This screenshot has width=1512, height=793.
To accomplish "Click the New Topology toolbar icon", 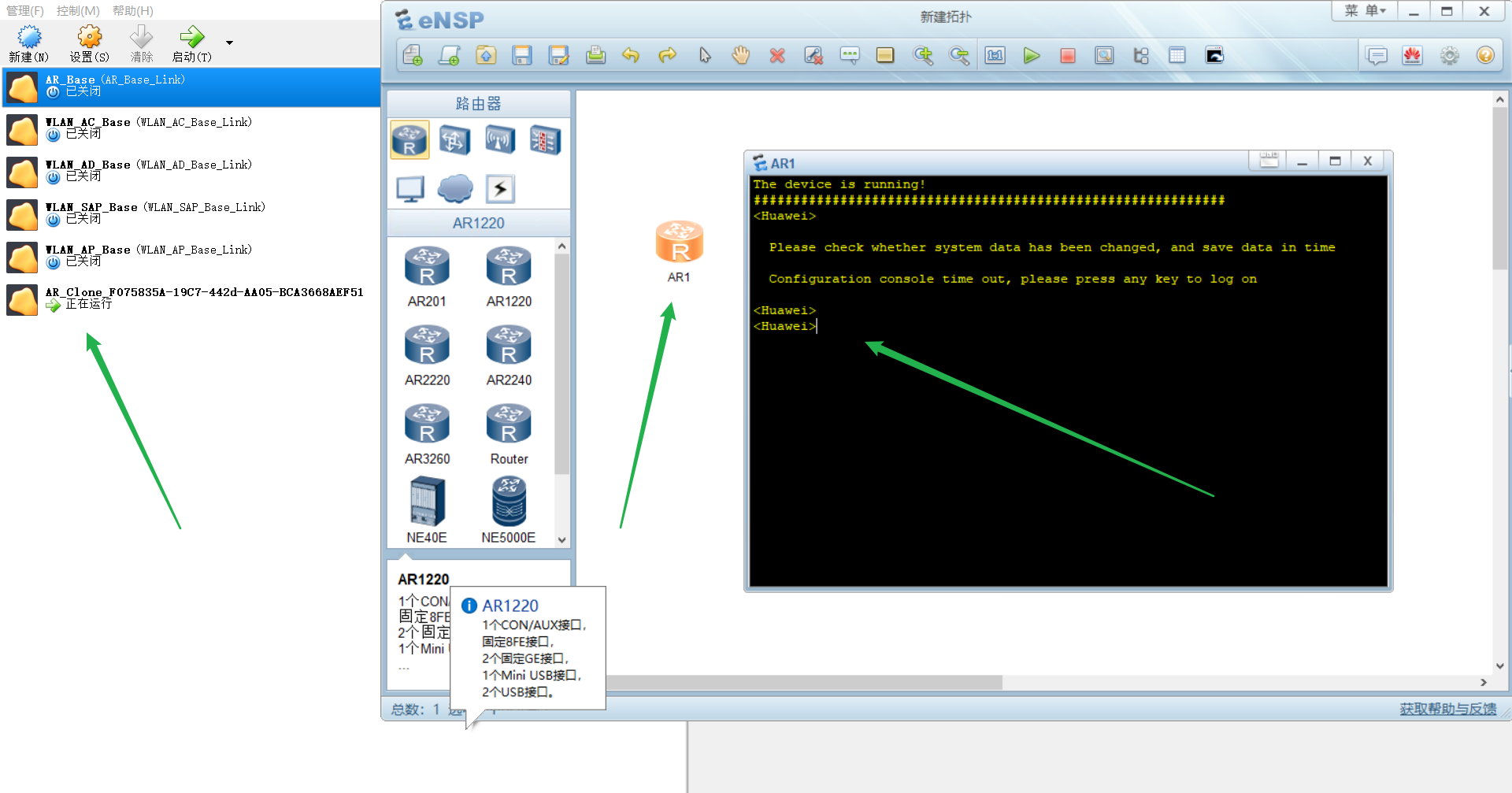I will pos(413,56).
